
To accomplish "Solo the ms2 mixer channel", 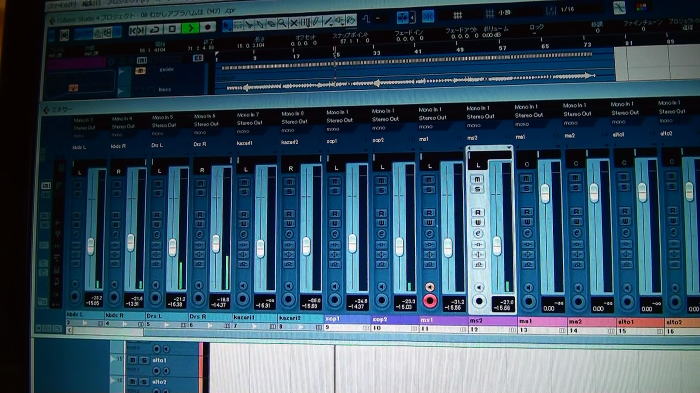I will pyautogui.click(x=478, y=190).
